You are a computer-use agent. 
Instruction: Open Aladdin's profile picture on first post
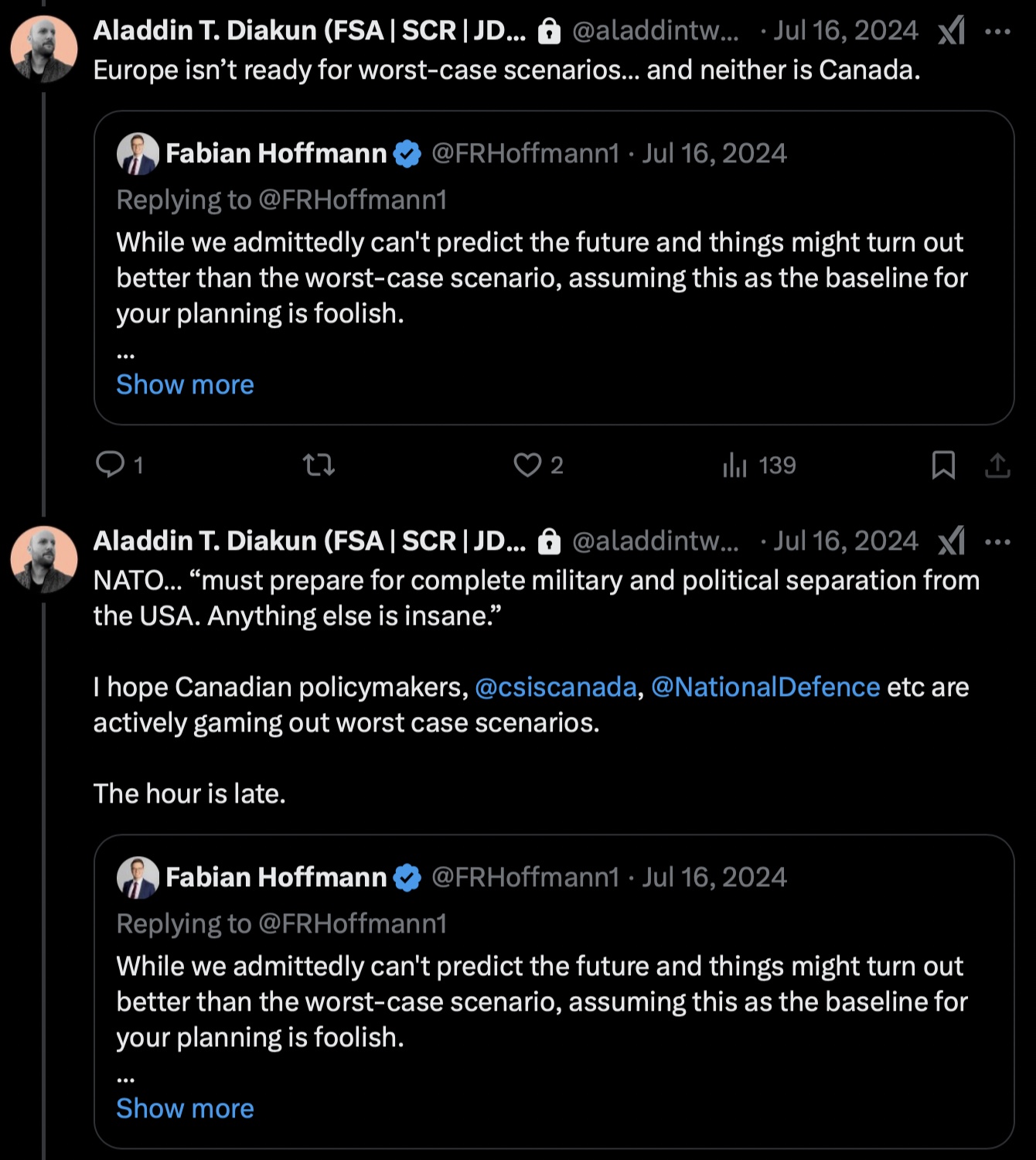[x=44, y=49]
